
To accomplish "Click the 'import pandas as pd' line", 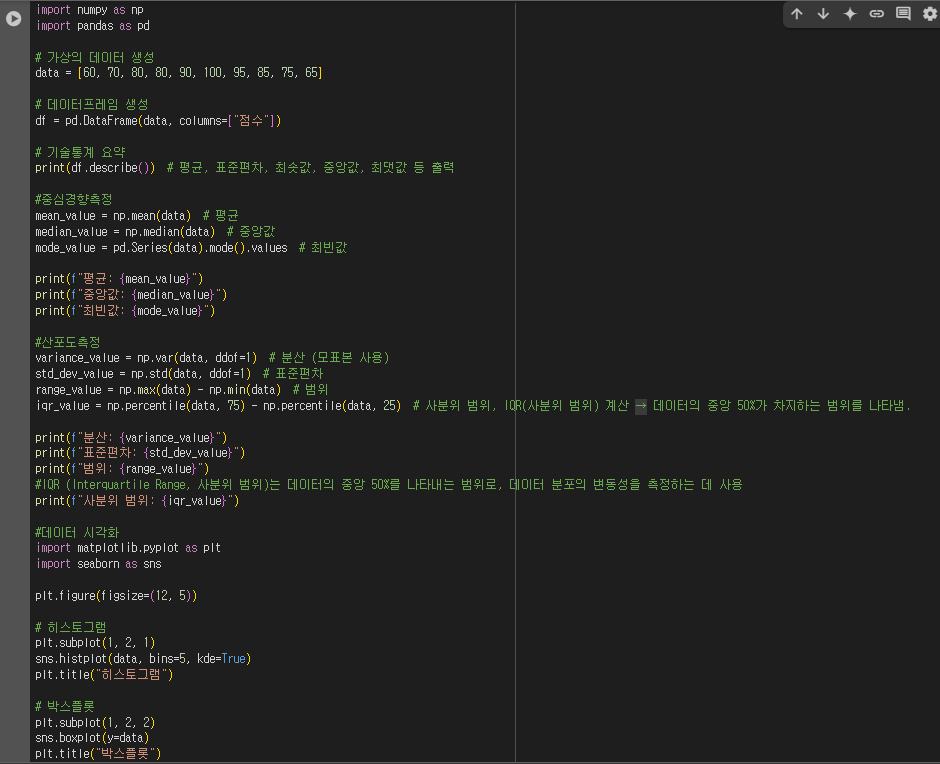I will [93, 26].
